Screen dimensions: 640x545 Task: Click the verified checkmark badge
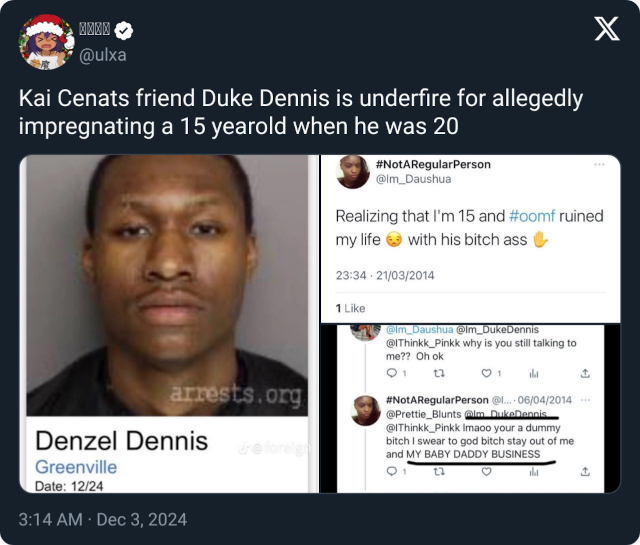(123, 31)
